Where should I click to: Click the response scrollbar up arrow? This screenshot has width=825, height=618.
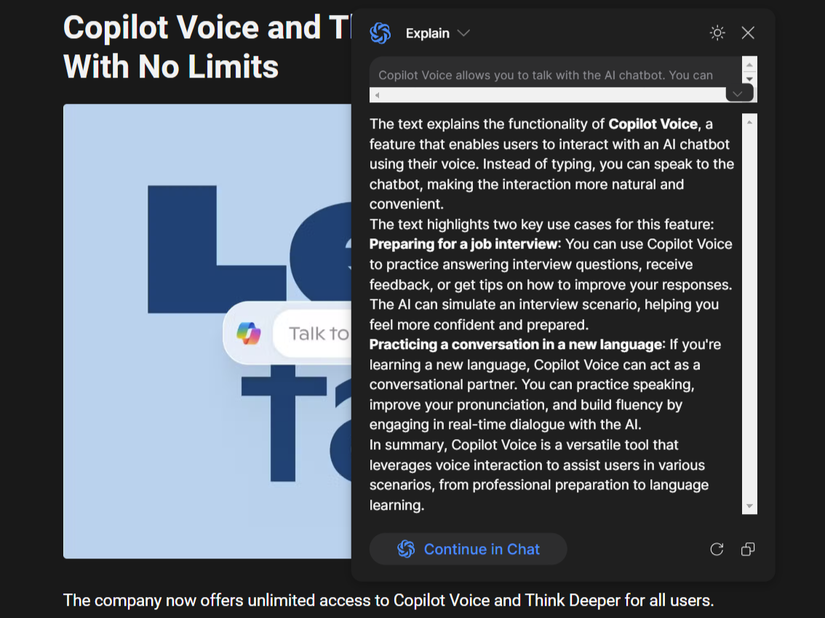(749, 122)
